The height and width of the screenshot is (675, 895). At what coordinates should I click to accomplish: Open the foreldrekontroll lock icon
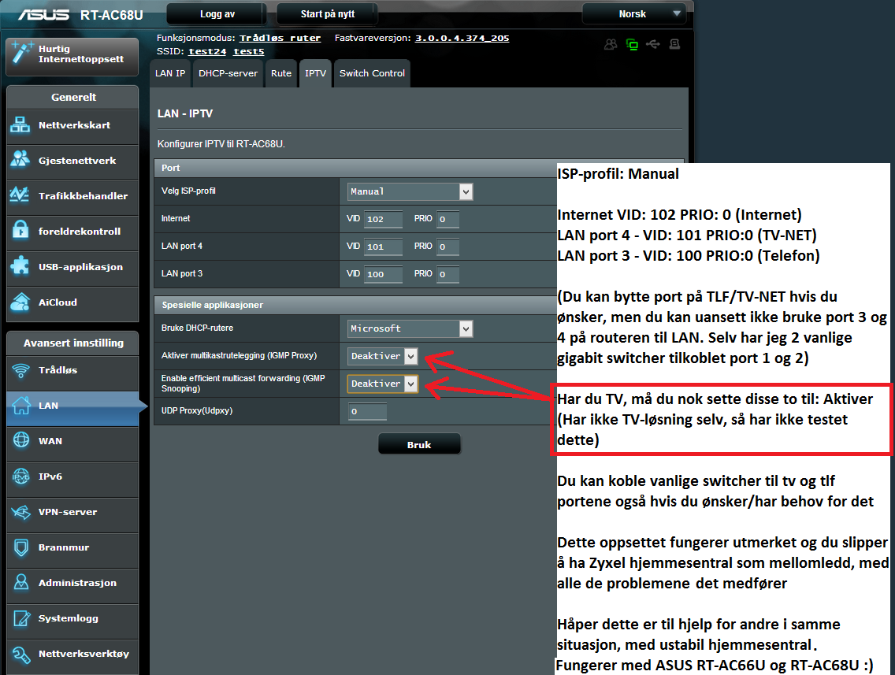[20, 231]
